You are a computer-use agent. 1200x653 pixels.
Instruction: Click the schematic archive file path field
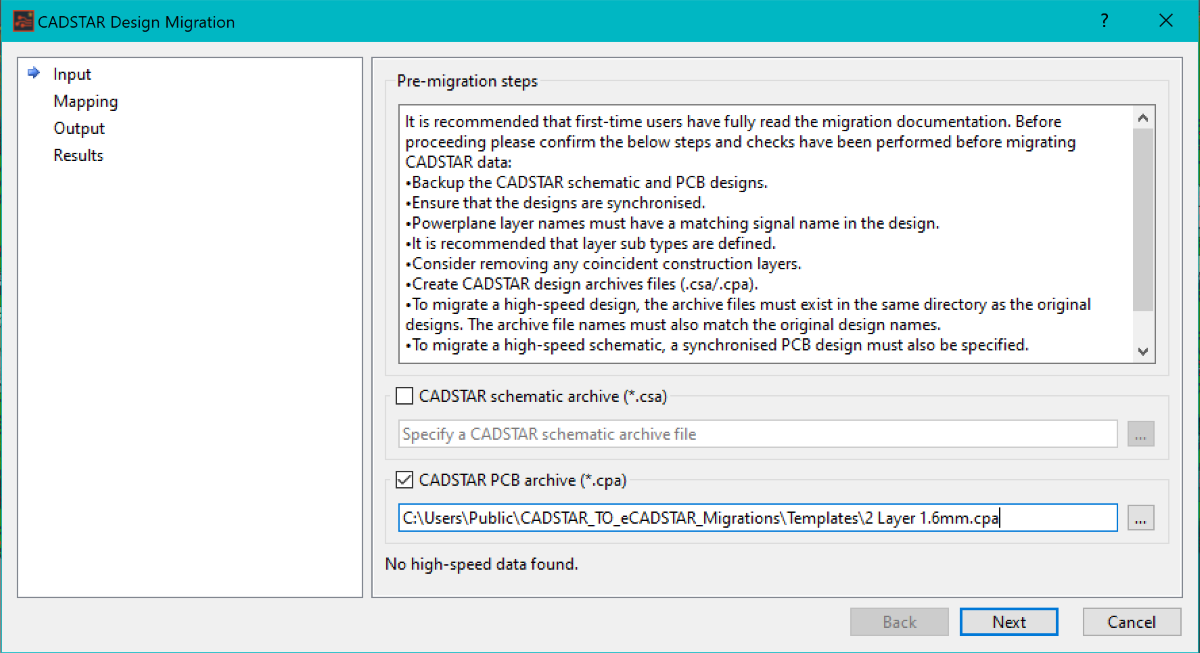click(757, 434)
